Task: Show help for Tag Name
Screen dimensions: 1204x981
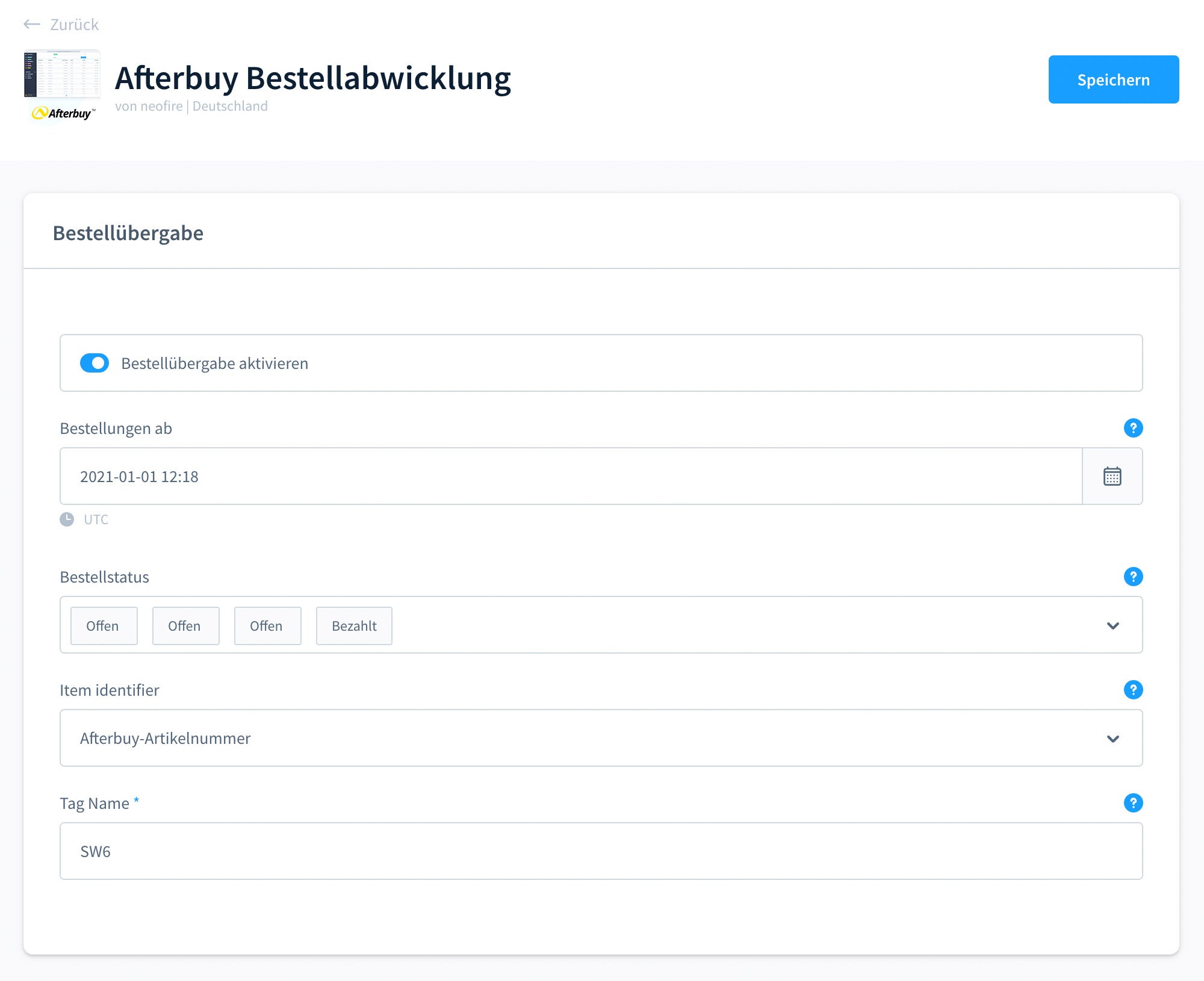Action: tap(1133, 803)
